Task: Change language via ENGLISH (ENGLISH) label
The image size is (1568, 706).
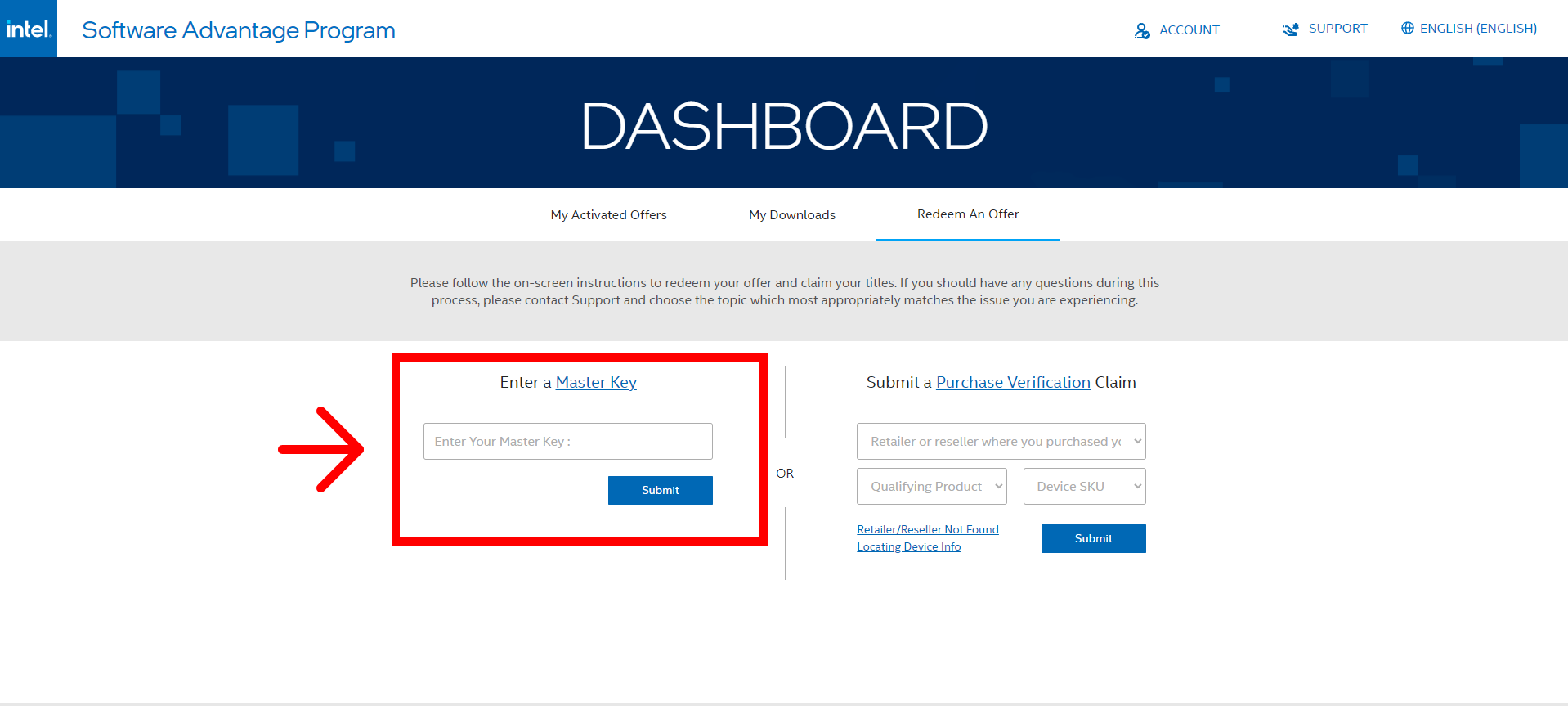Action: point(1478,29)
